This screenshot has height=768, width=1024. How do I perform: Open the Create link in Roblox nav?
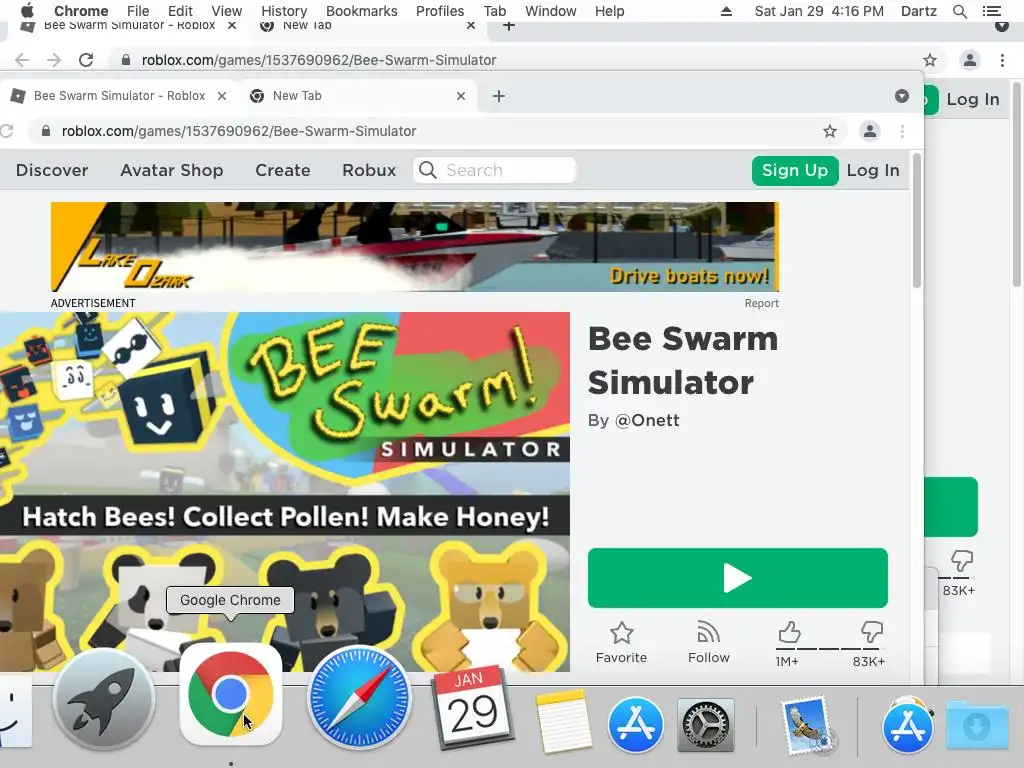(283, 170)
